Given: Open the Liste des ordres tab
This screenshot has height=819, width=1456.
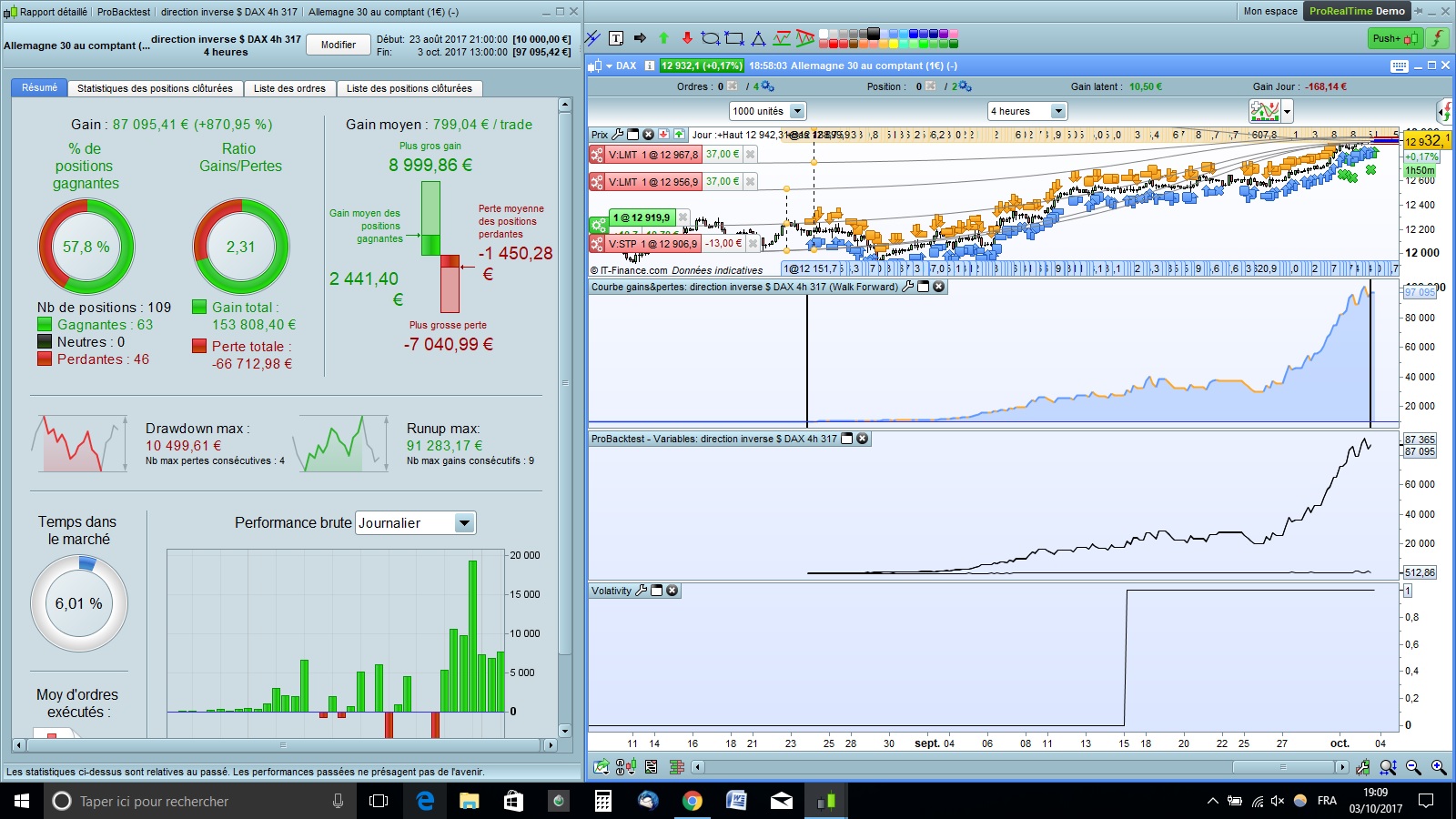Looking at the screenshot, I should pyautogui.click(x=289, y=88).
